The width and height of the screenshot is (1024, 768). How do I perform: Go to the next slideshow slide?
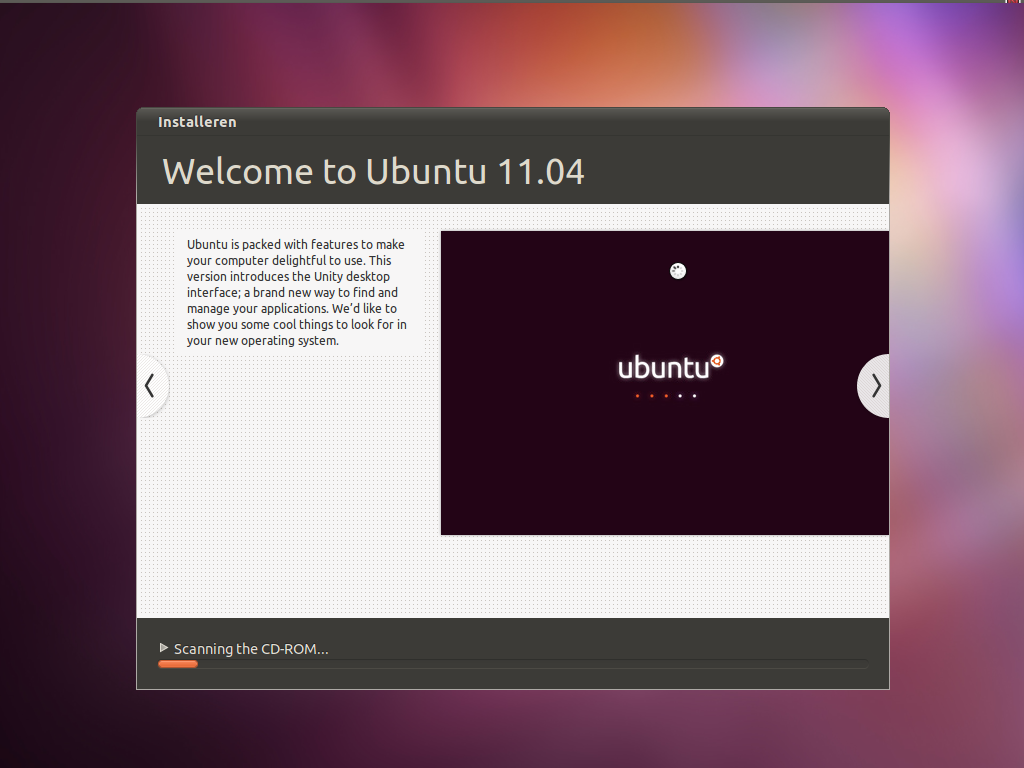(874, 386)
